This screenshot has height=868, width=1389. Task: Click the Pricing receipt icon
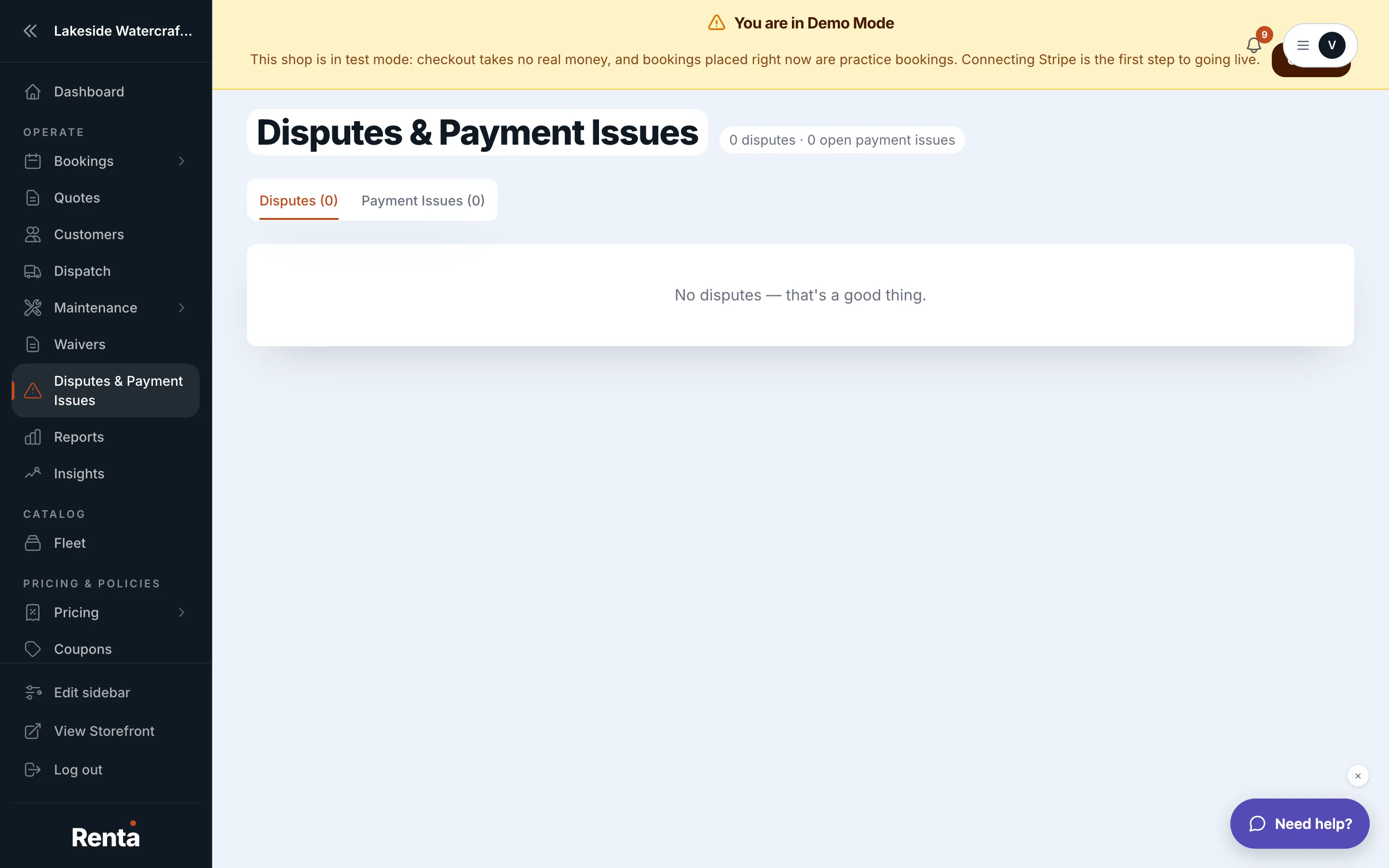click(x=33, y=613)
